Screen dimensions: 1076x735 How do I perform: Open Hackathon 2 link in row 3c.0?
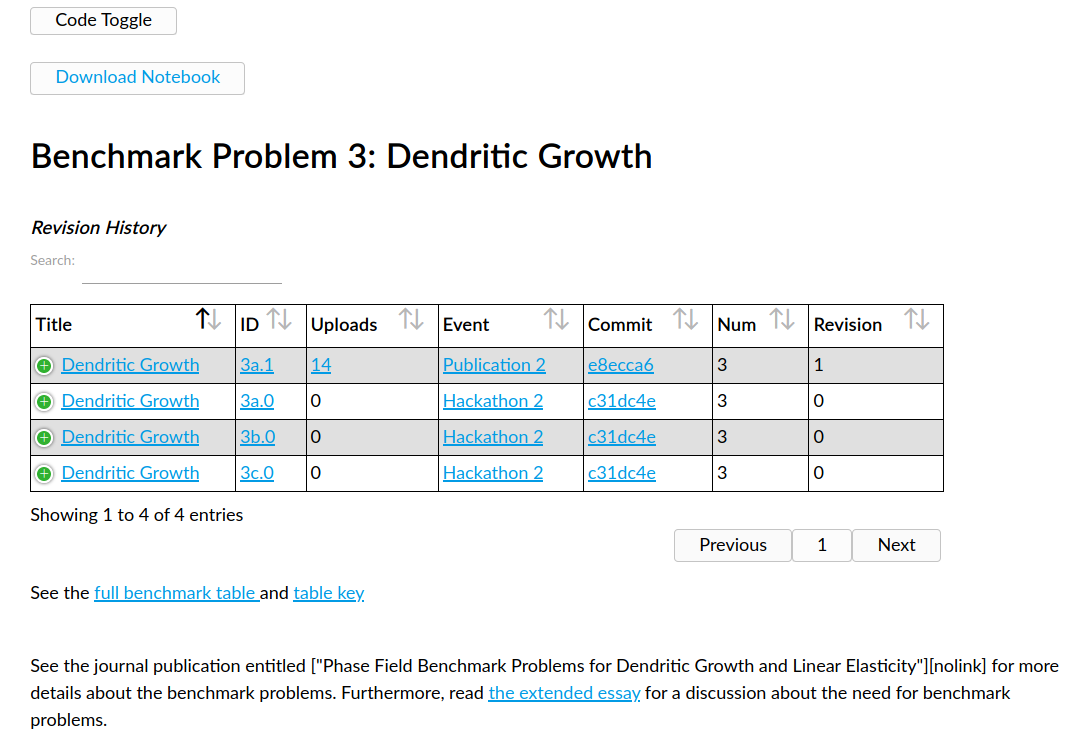(x=493, y=473)
